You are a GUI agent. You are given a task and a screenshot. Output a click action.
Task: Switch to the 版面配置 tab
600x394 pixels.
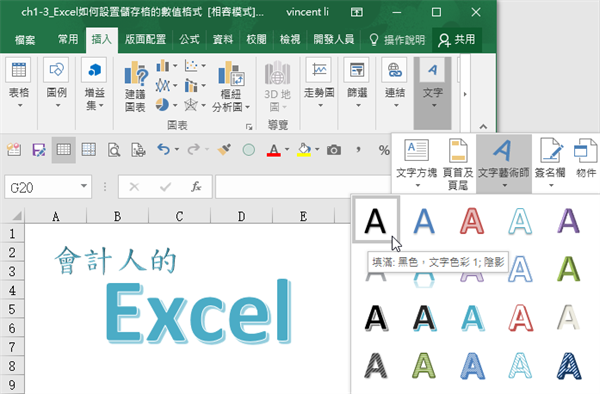pyautogui.click(x=145, y=39)
